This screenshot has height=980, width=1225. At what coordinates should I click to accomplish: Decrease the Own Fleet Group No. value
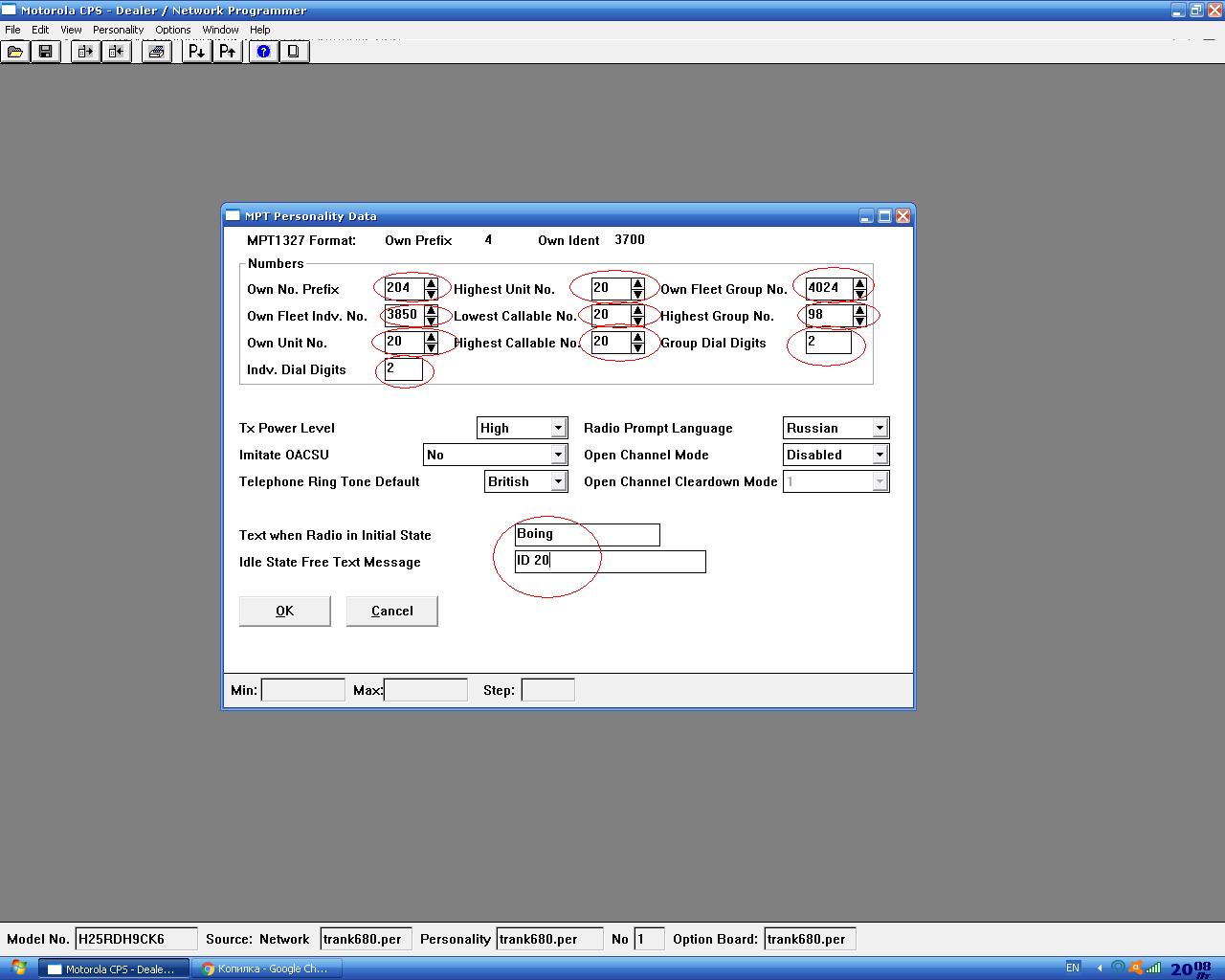(859, 294)
